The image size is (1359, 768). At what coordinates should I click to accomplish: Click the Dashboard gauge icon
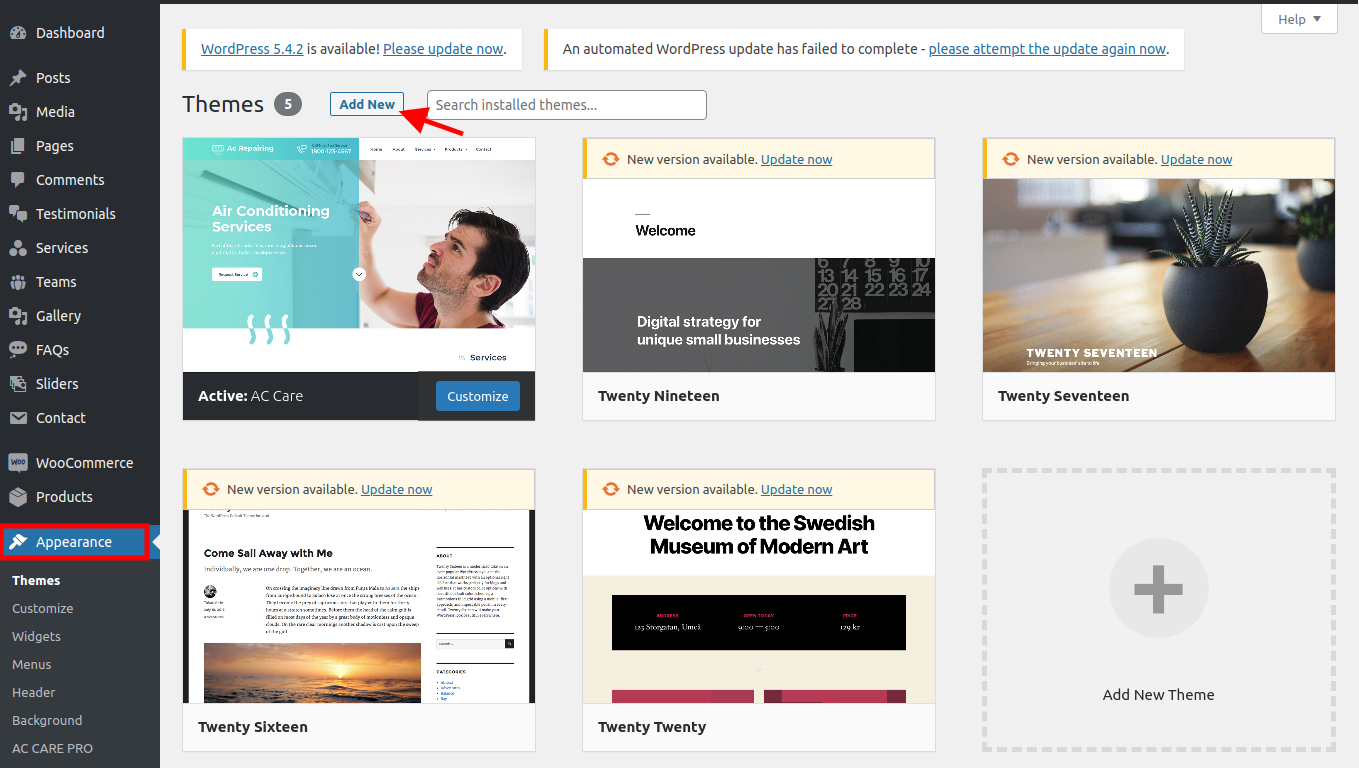click(x=18, y=33)
